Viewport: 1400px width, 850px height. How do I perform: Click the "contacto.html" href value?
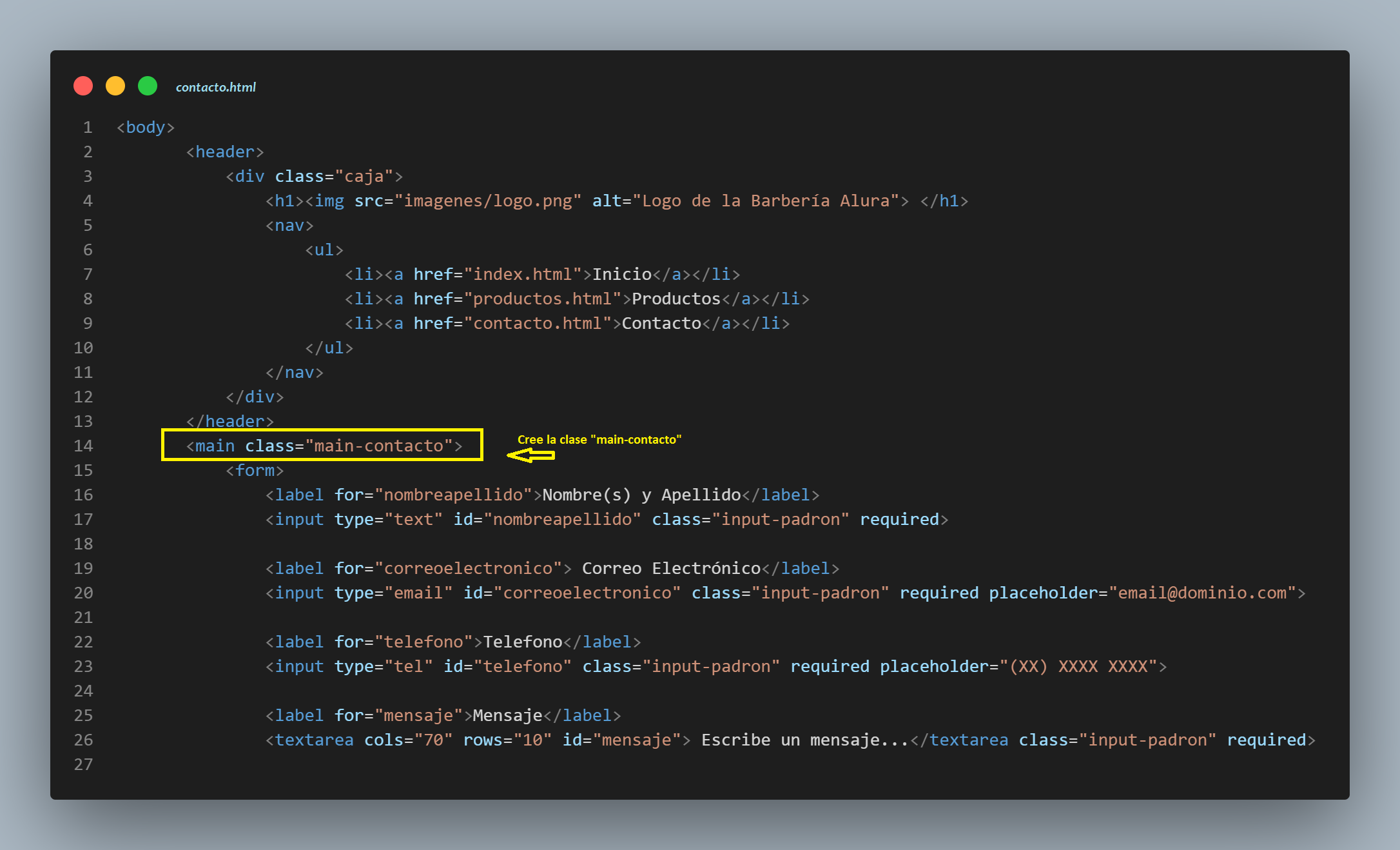coord(538,323)
